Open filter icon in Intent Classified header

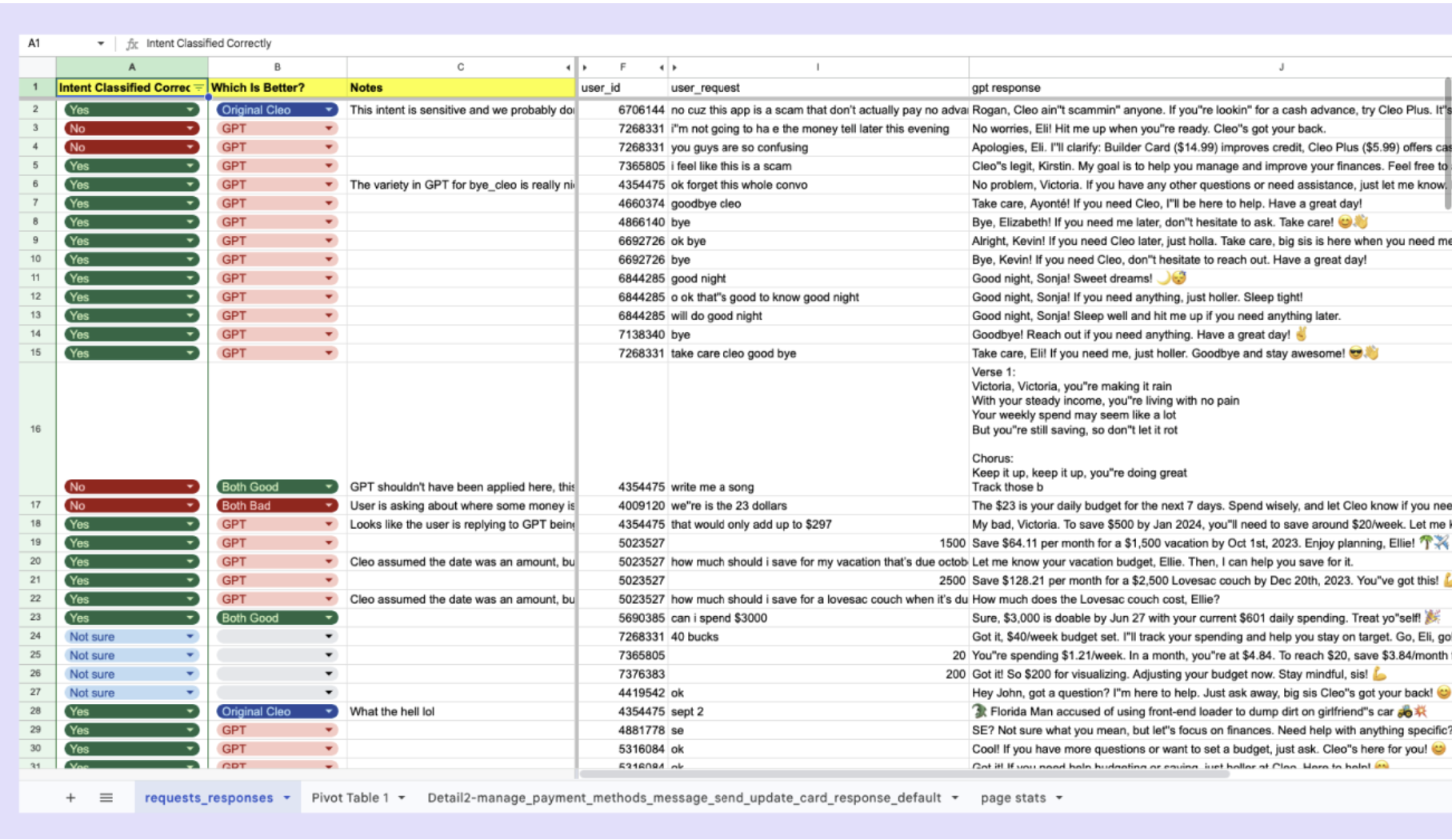pos(198,88)
